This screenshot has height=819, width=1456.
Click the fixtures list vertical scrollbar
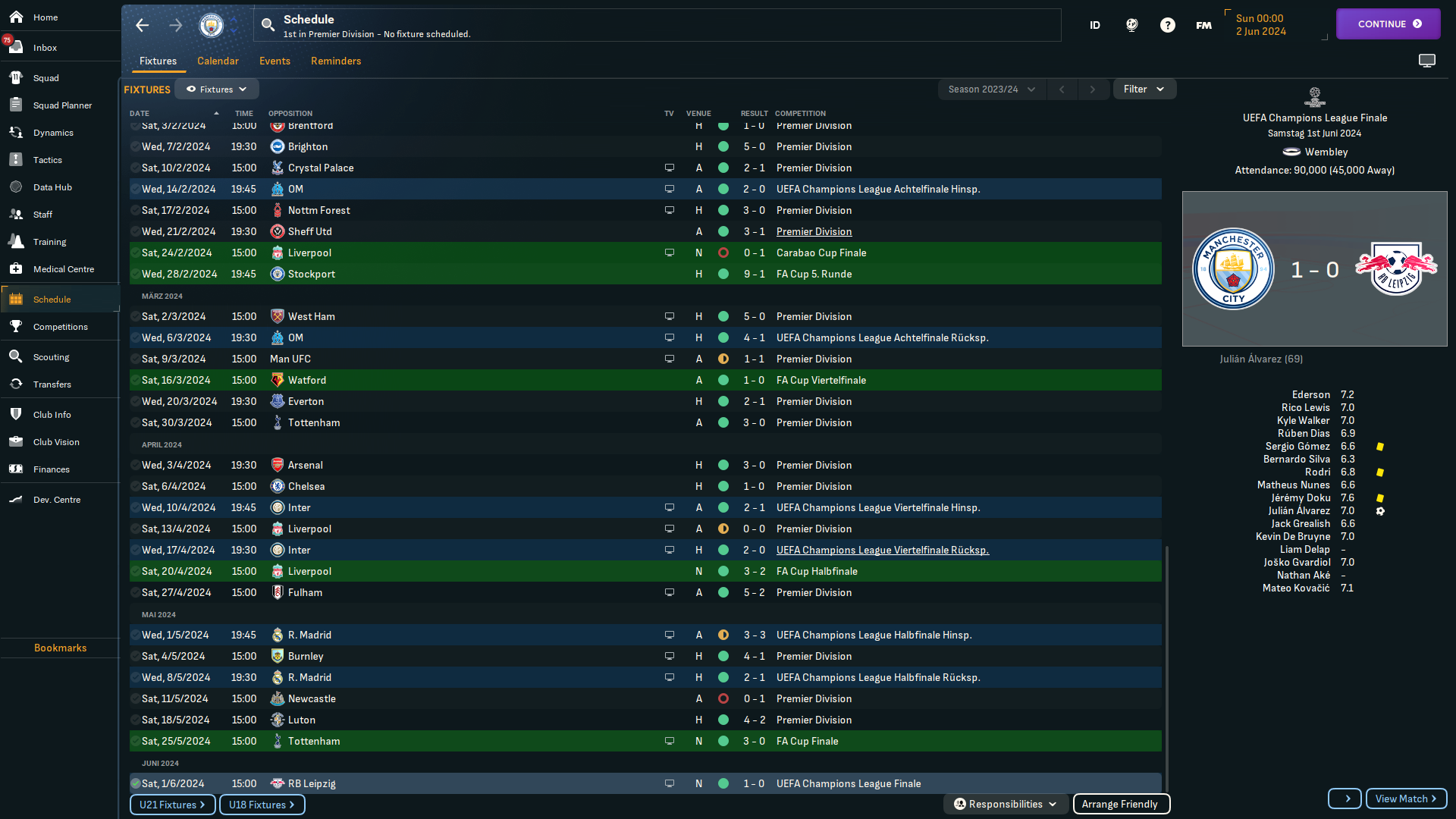(x=1166, y=667)
